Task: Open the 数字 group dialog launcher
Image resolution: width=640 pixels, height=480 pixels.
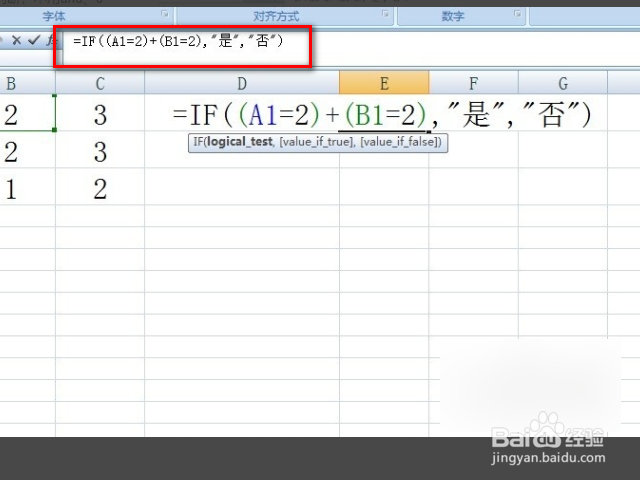Action: (x=518, y=14)
